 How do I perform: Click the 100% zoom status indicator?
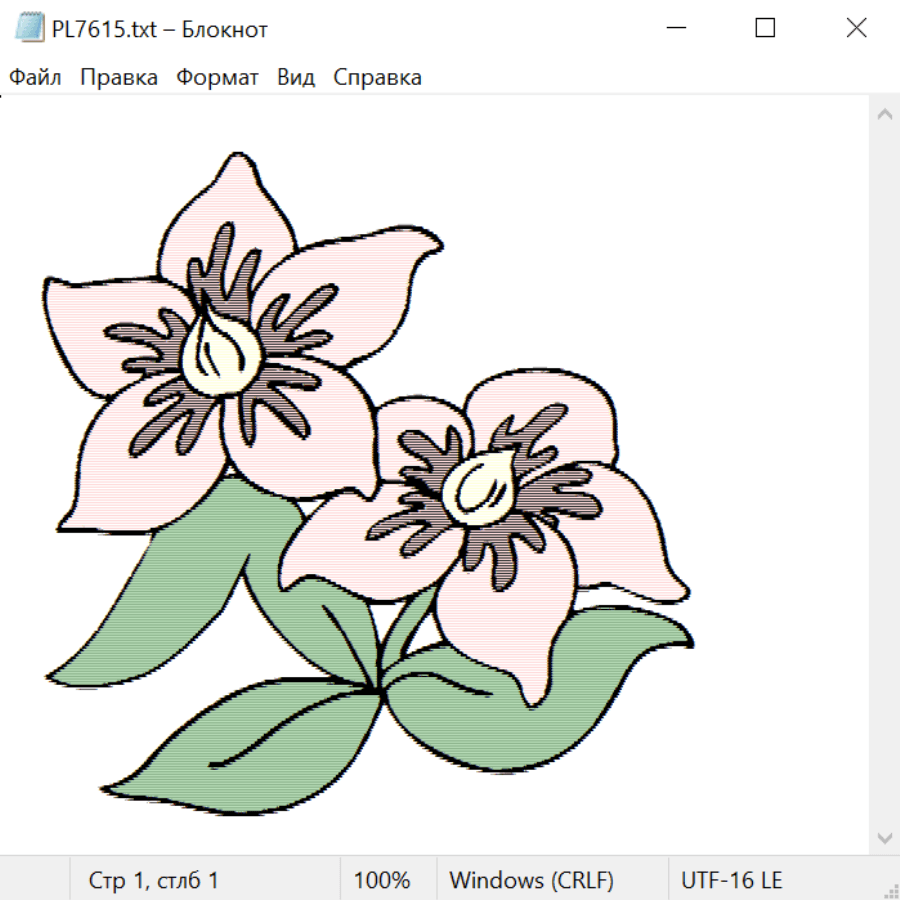click(382, 881)
